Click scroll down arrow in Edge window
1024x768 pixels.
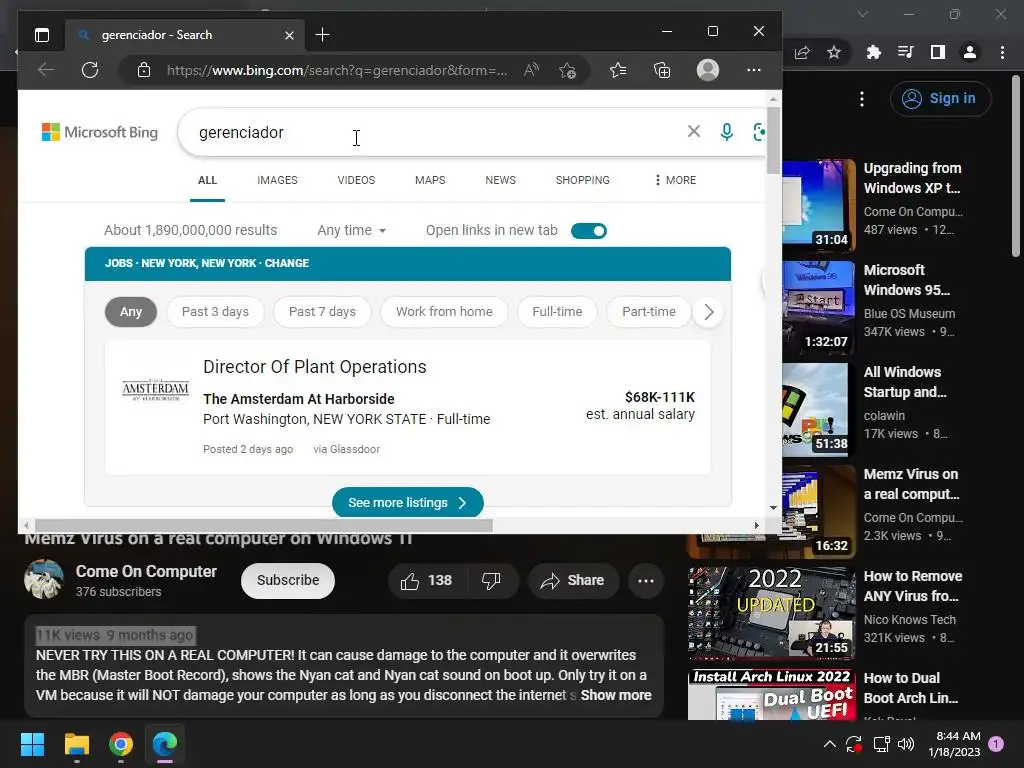click(x=773, y=507)
